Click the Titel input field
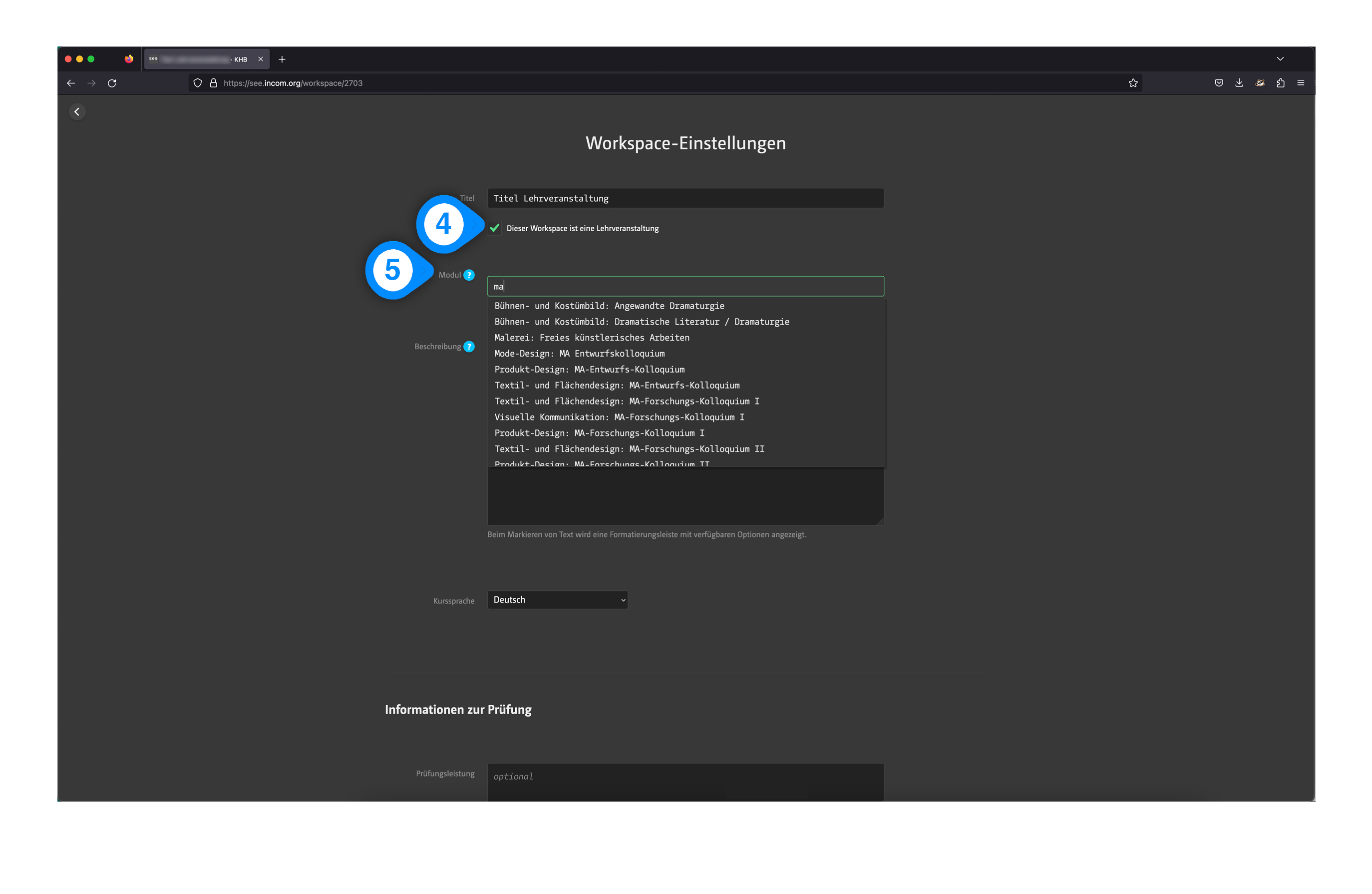 pyautogui.click(x=686, y=198)
